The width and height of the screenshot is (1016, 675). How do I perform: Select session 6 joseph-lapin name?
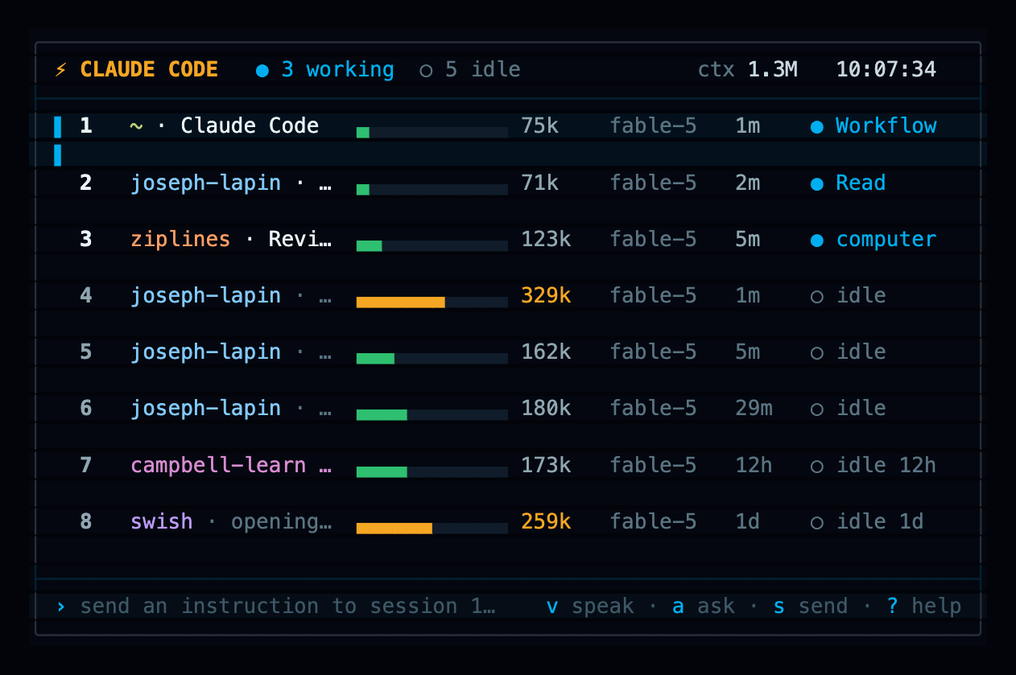(205, 408)
